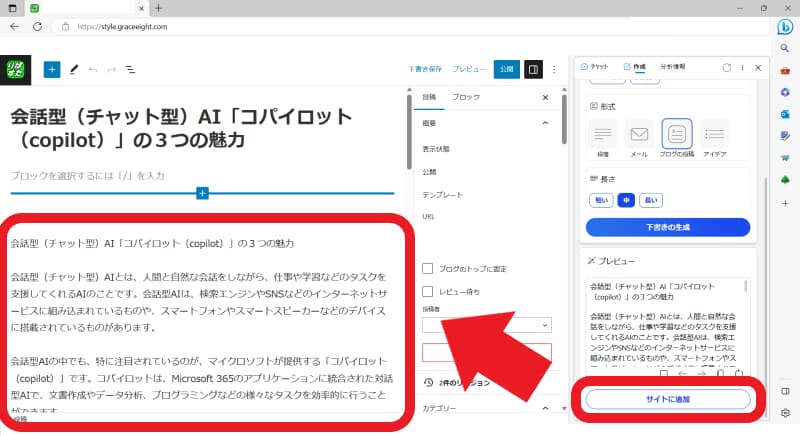
Task: Open the テンプレート setting row
Action: point(442,195)
